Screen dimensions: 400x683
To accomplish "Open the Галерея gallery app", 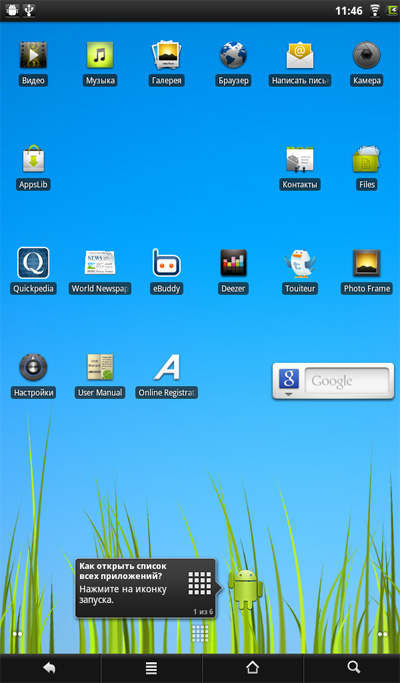I will point(166,64).
